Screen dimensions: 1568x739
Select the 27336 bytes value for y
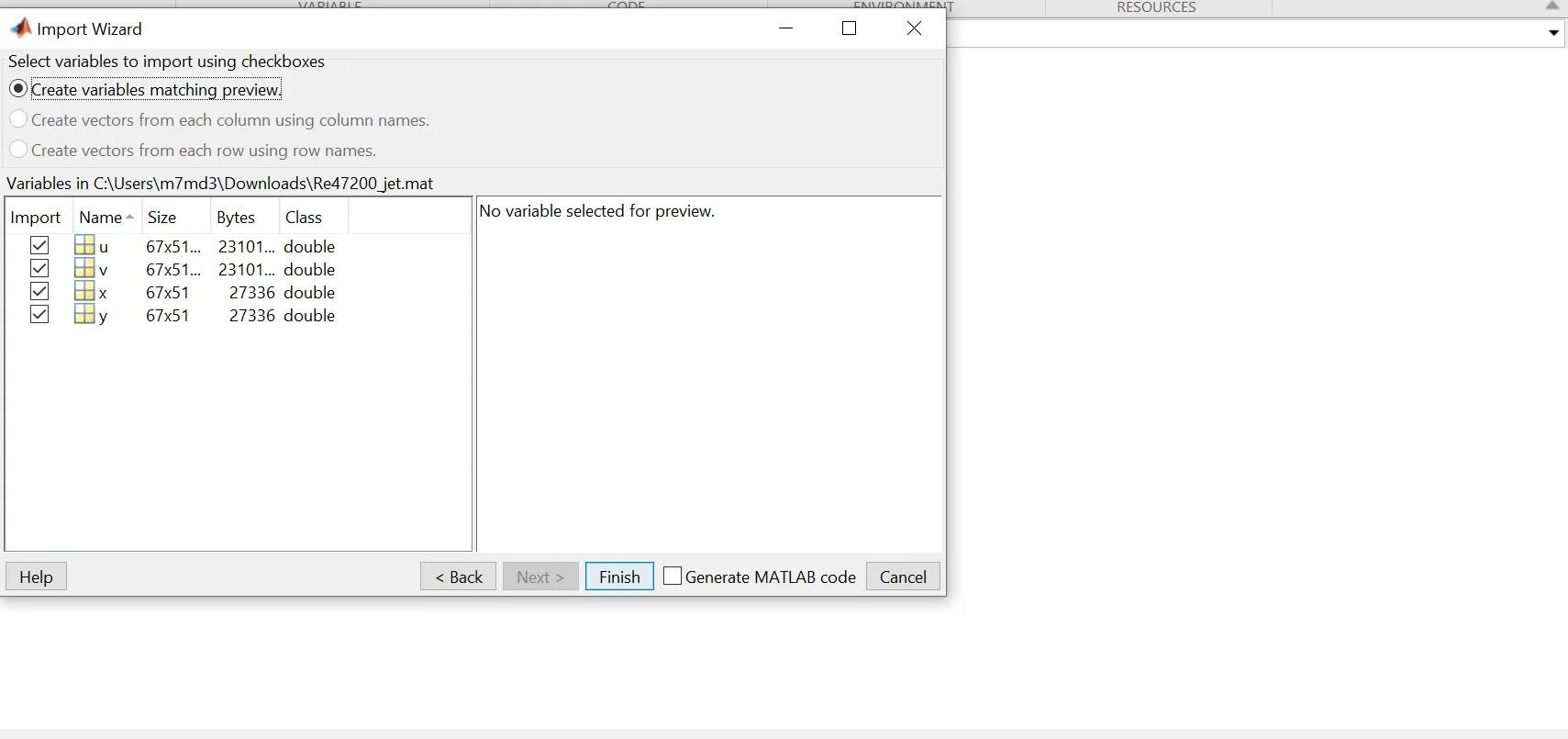pos(252,315)
